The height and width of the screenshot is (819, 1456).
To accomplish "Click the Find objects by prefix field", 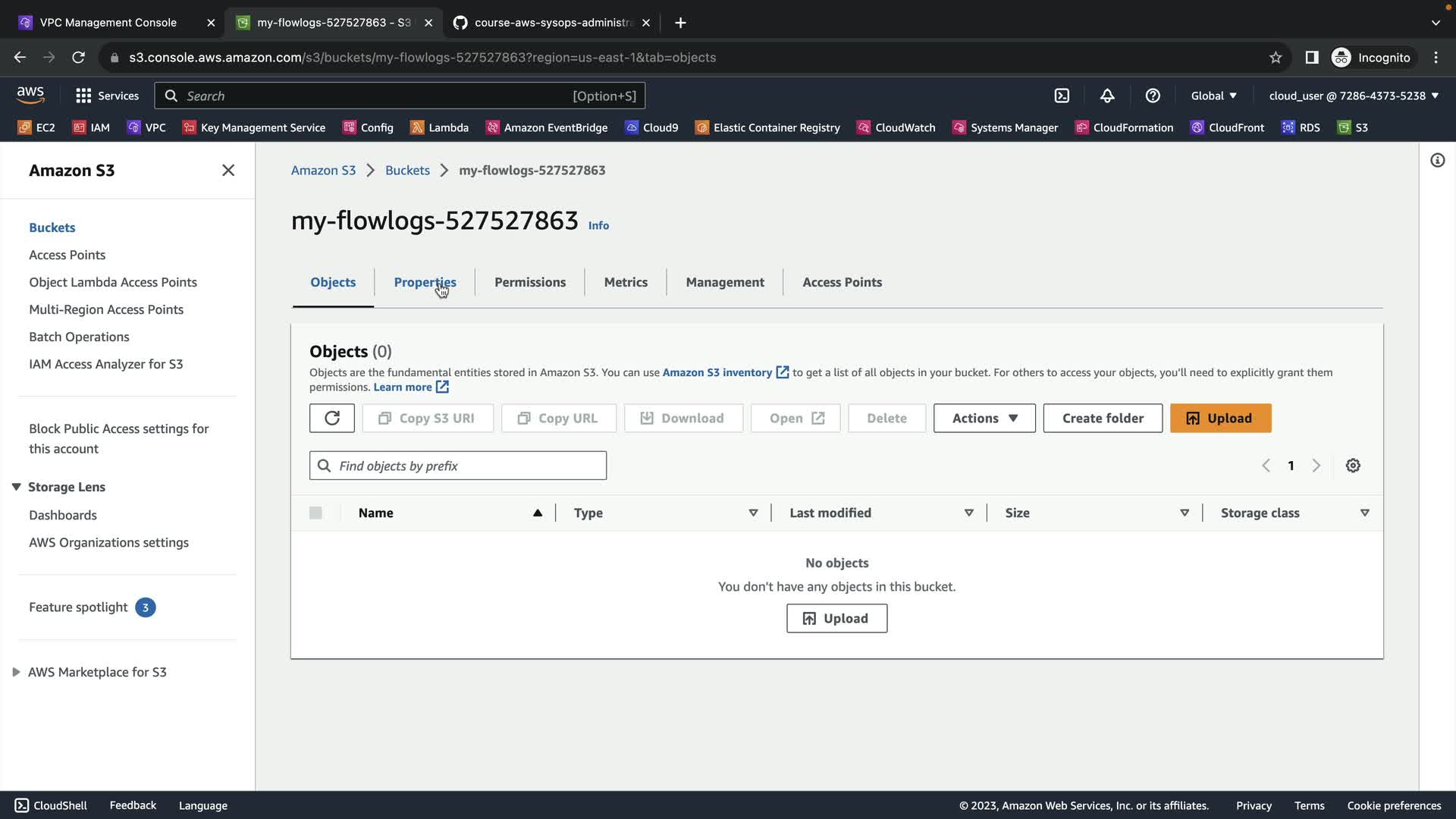I will tap(458, 466).
